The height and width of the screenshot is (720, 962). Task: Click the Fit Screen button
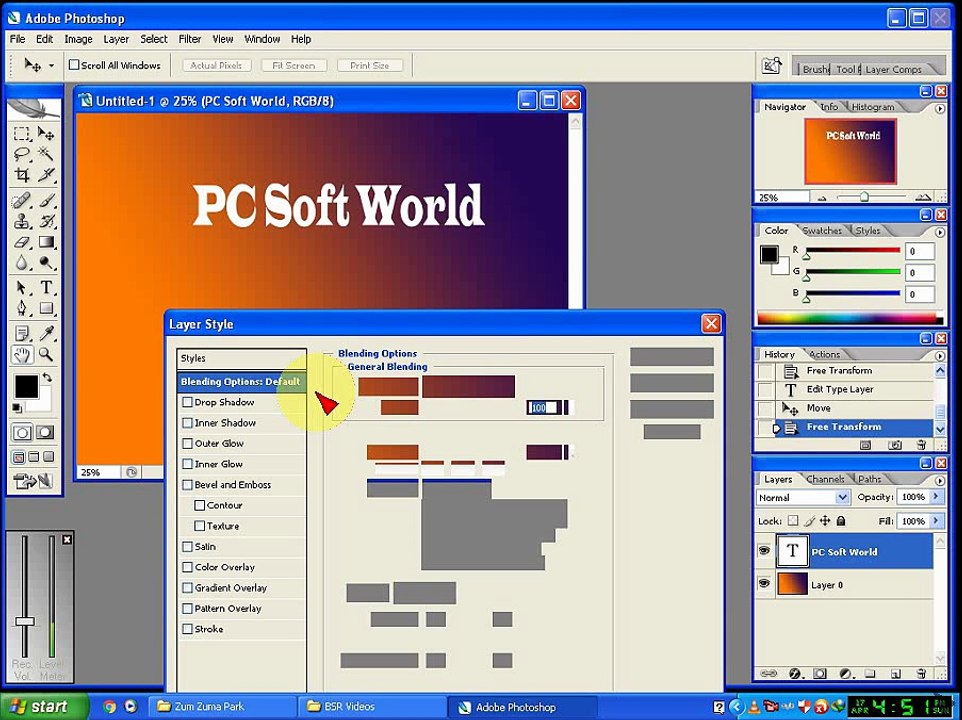294,66
